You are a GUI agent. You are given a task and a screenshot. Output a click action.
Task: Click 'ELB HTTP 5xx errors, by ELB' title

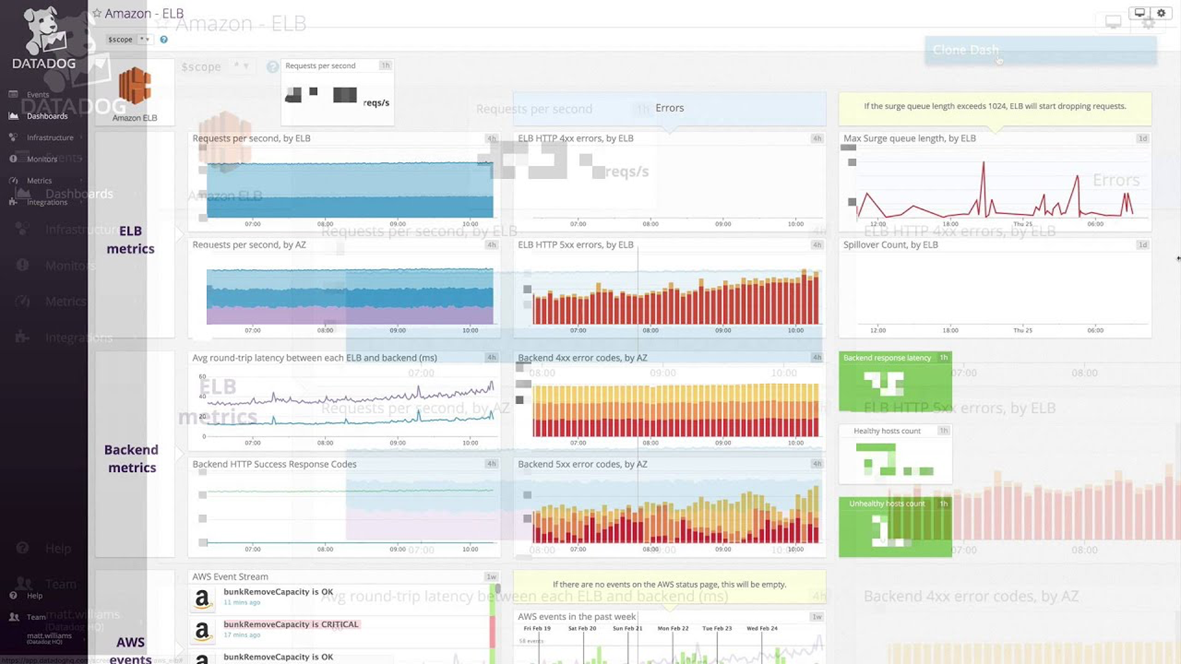575,245
